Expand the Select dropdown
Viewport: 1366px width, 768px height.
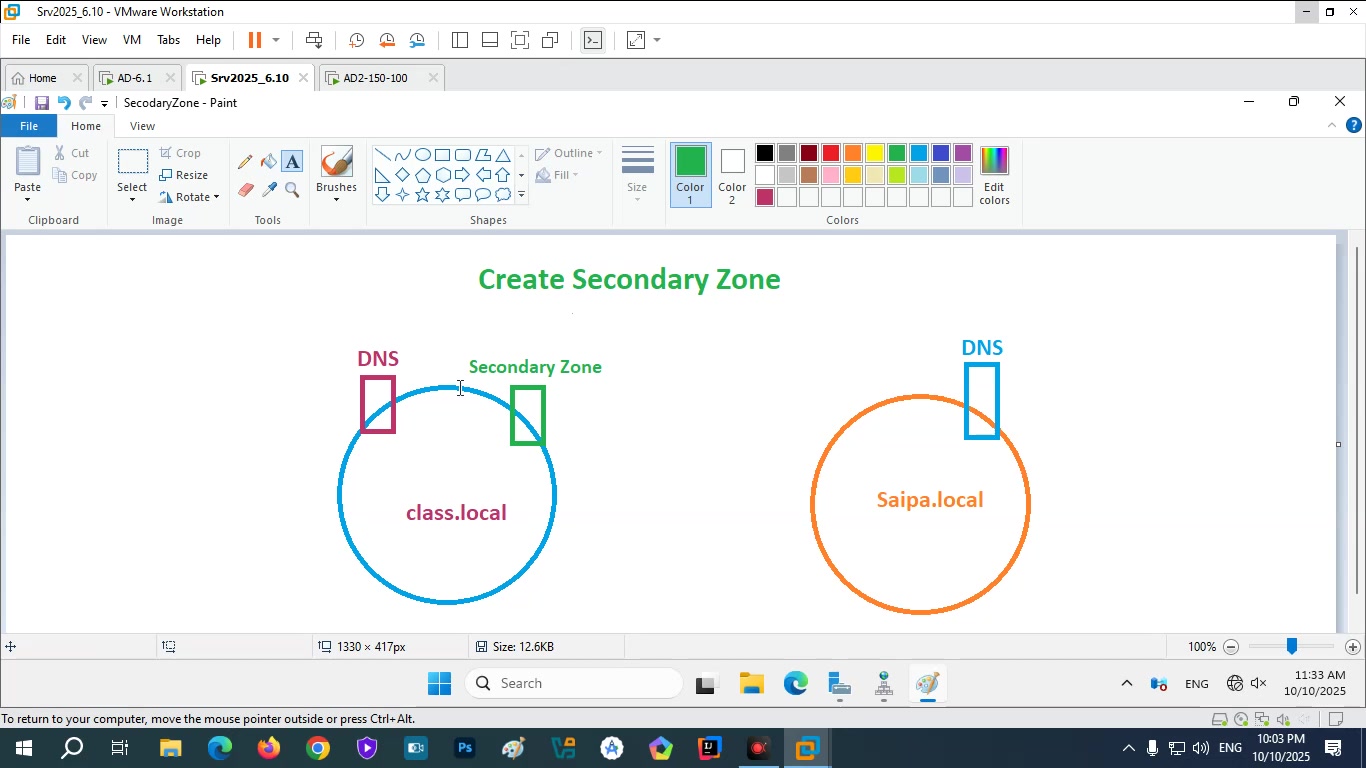click(x=132, y=199)
